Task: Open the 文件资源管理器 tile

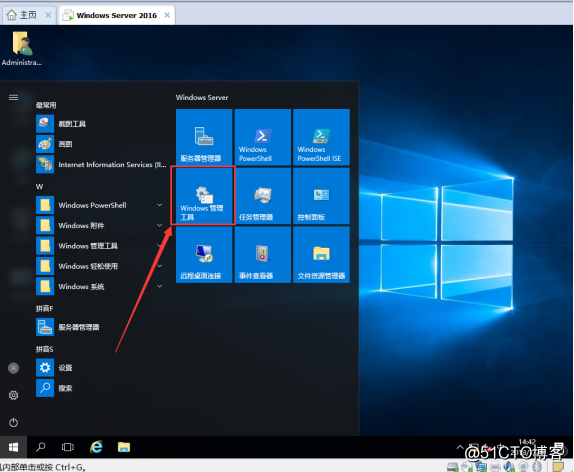Action: 321,254
